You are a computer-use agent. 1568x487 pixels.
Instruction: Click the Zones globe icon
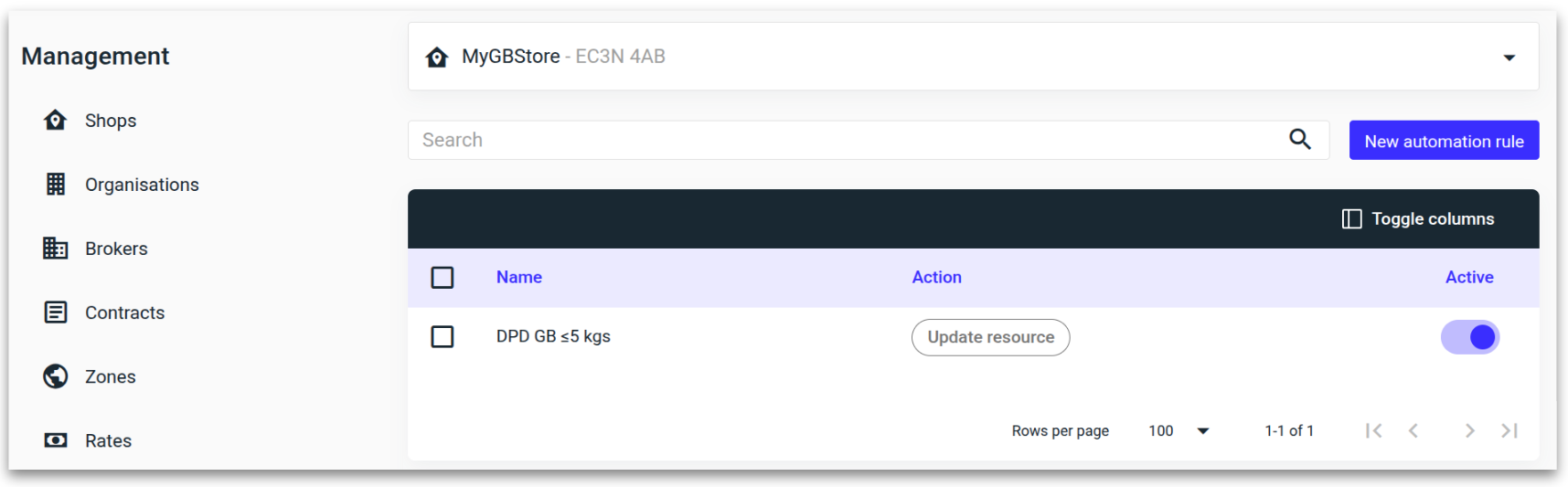click(x=56, y=376)
